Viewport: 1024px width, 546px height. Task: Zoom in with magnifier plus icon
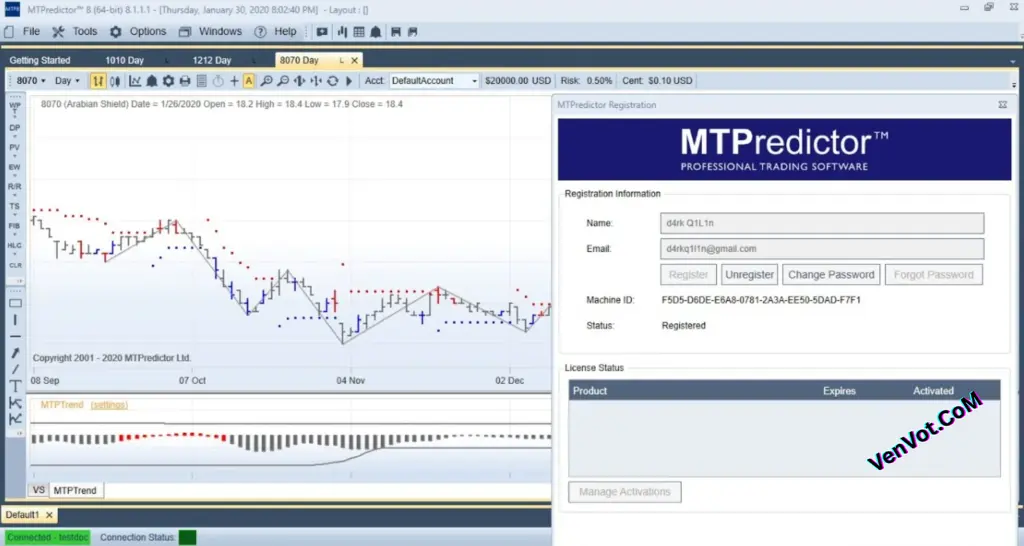(x=266, y=81)
